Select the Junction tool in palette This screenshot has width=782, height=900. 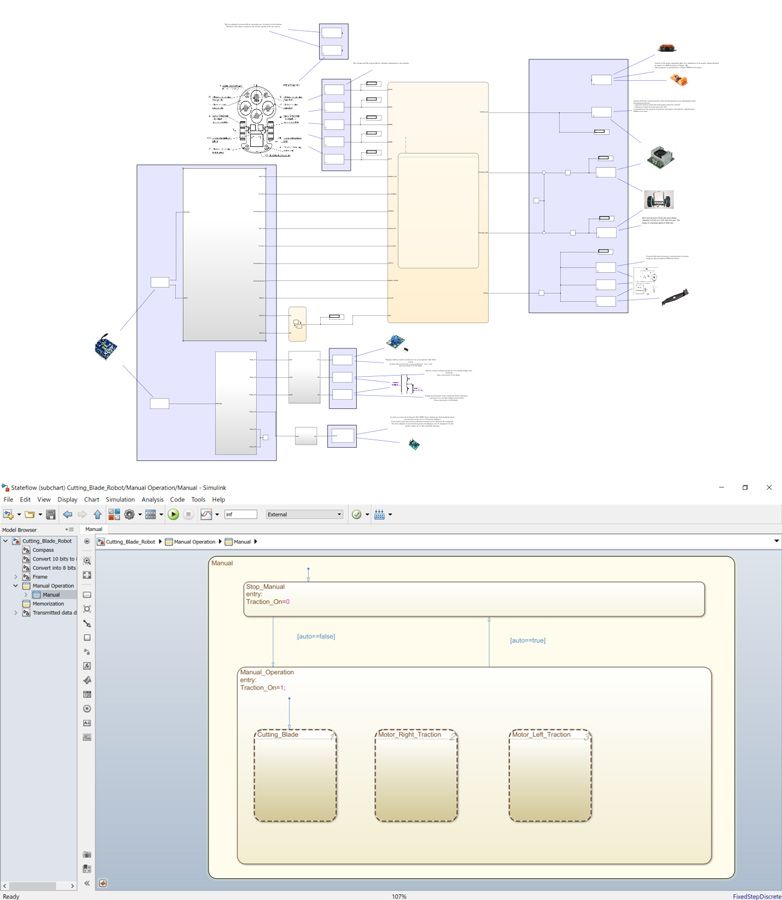coord(87,608)
